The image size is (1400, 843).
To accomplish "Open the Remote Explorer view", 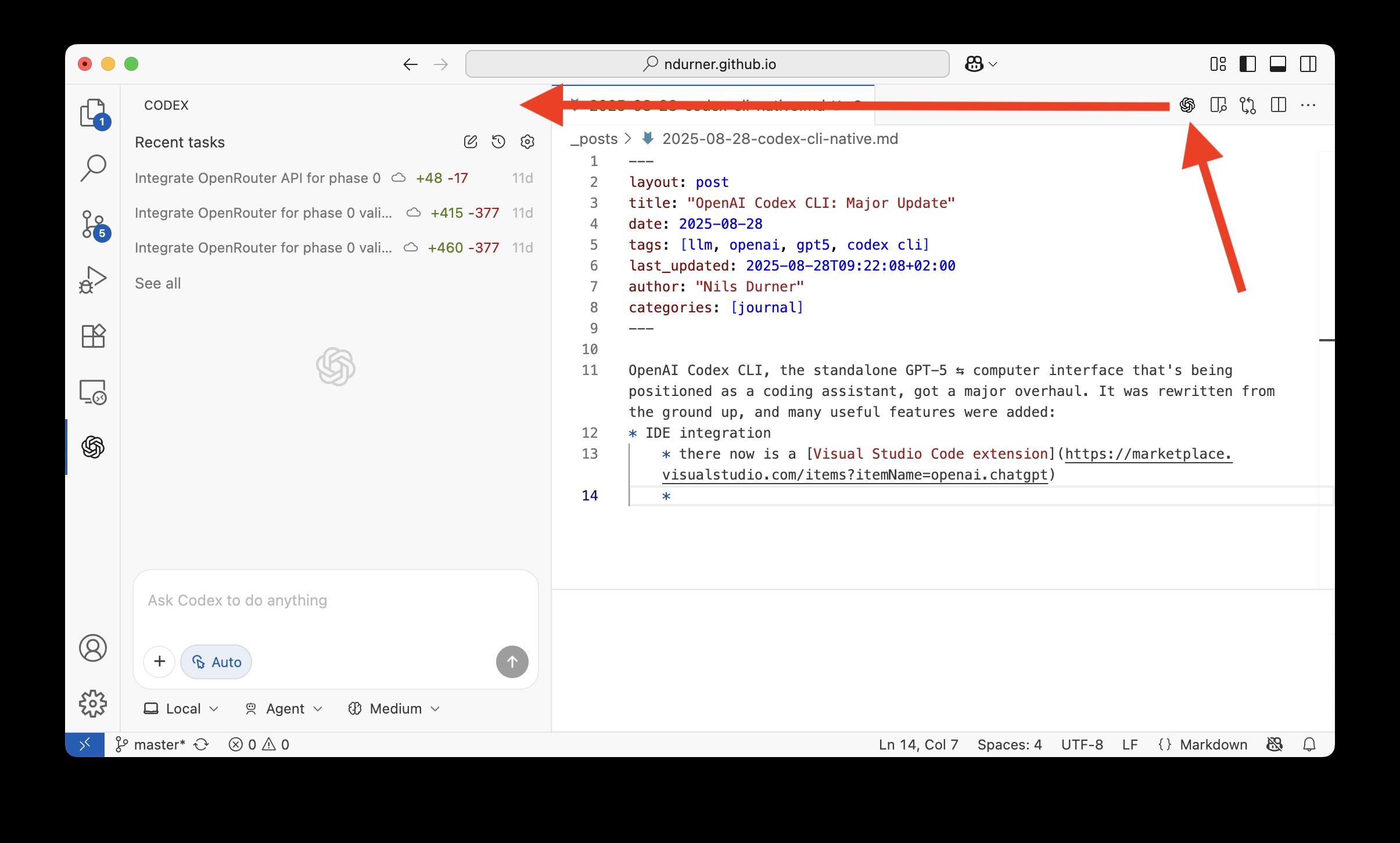I will 93,391.
